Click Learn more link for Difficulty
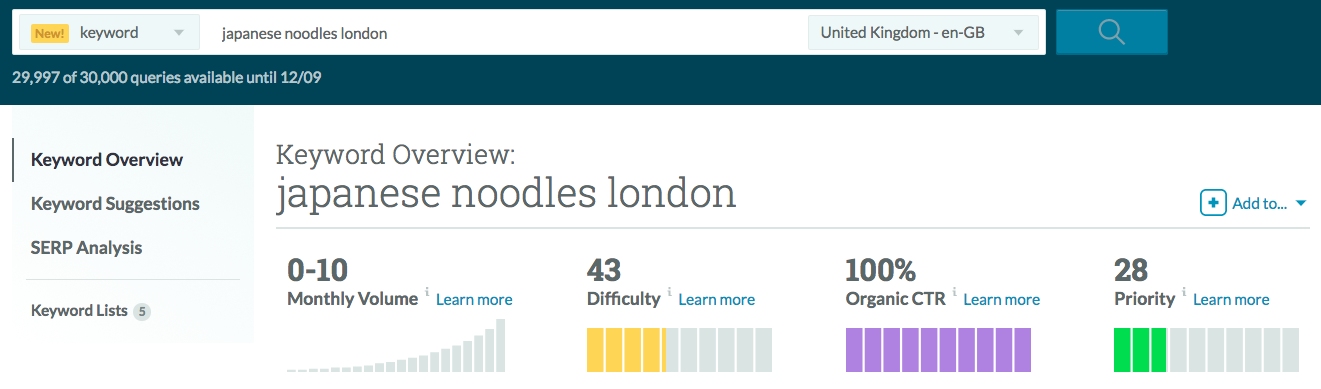This screenshot has height=389, width=1321. click(x=717, y=300)
